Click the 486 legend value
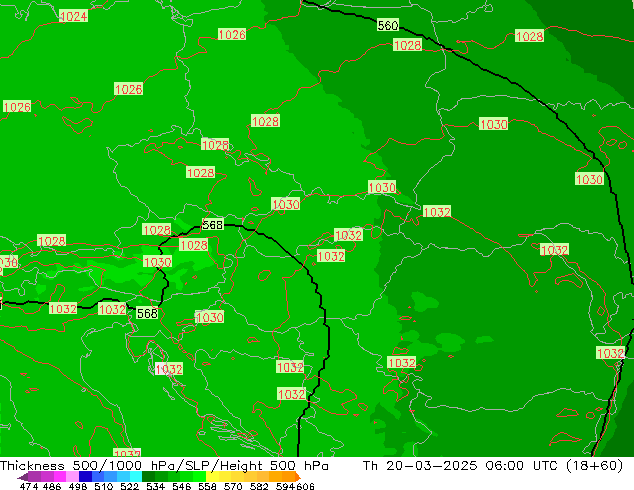Screen dimensions: 634x490 tap(52, 486)
